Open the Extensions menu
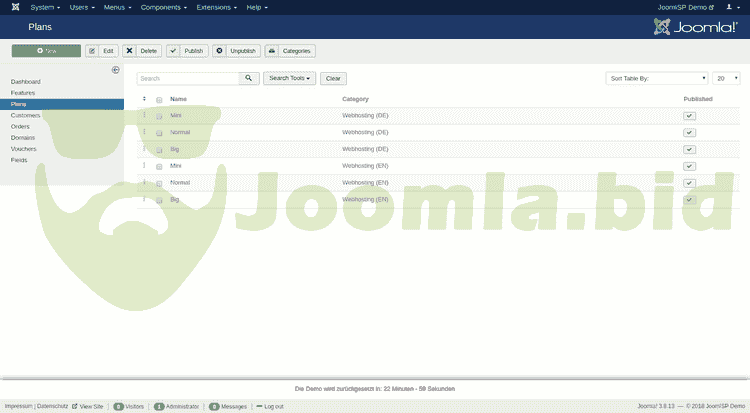 pyautogui.click(x=219, y=7)
